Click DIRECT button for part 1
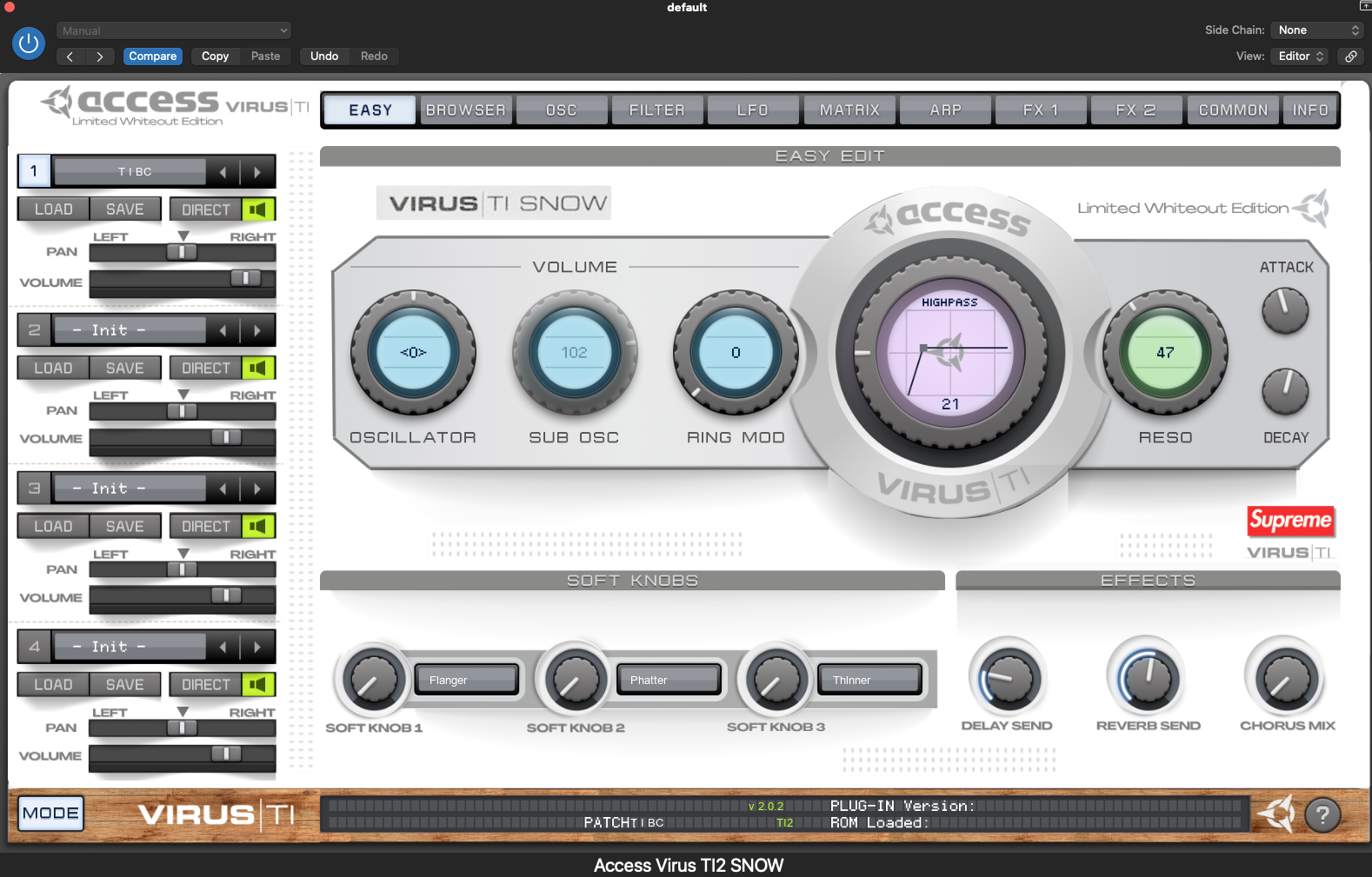This screenshot has width=1372, height=877. (206, 209)
